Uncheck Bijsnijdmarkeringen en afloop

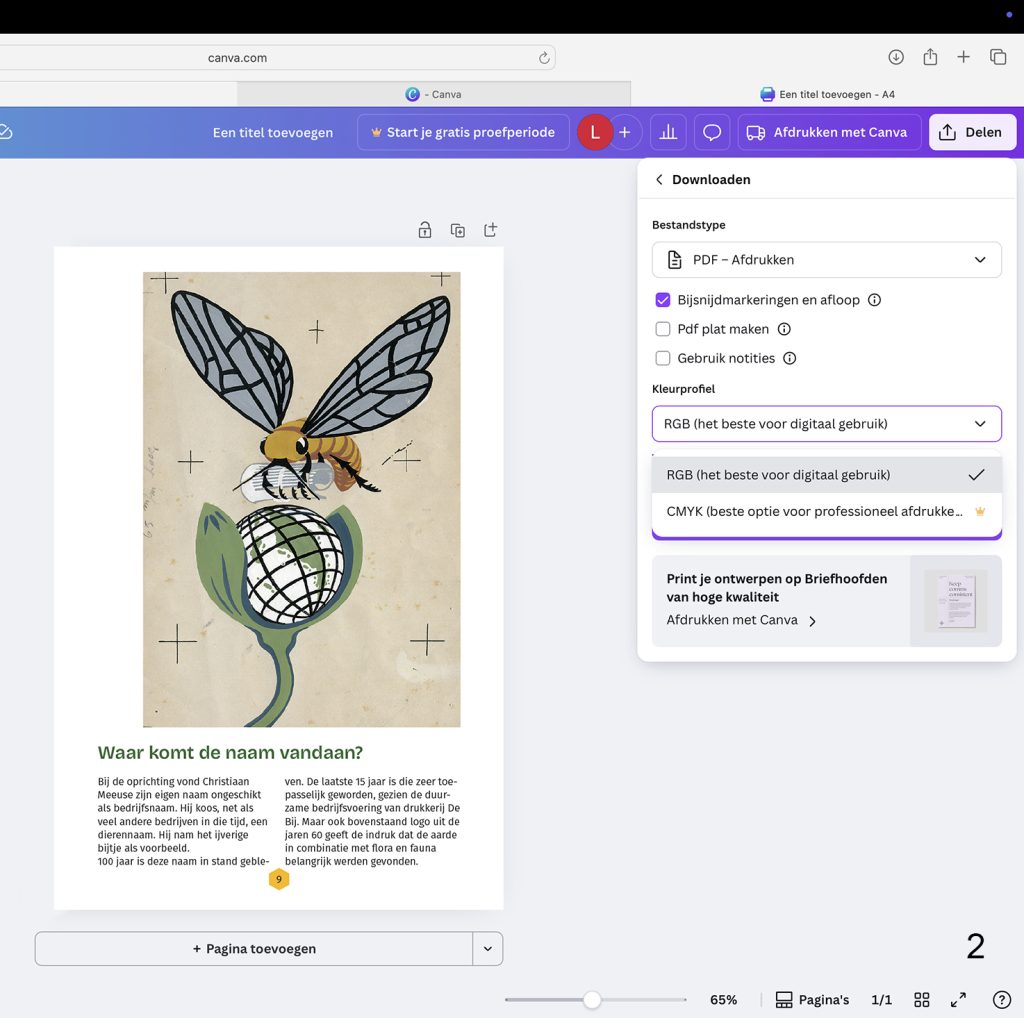(x=662, y=299)
